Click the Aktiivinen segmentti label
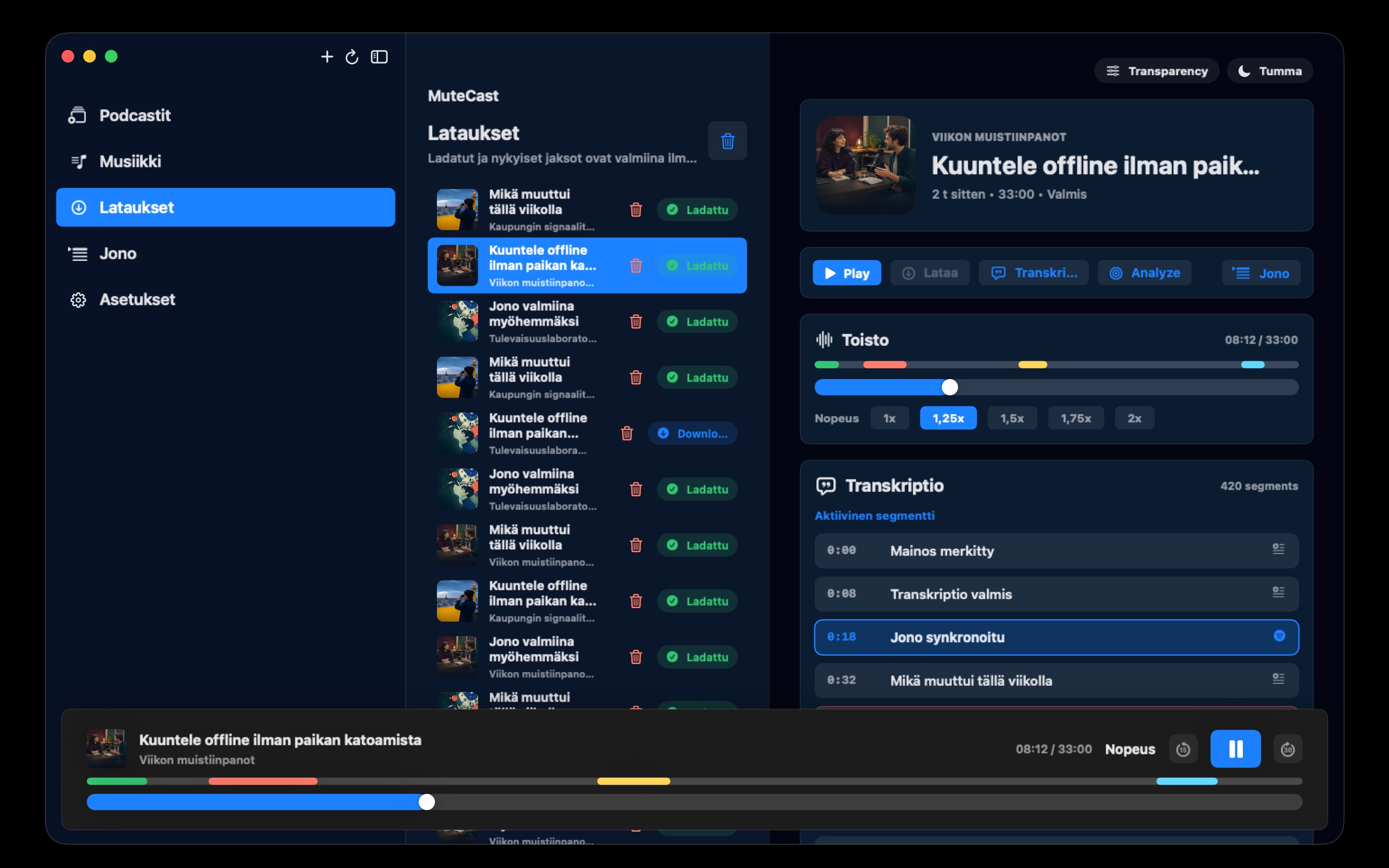Image resolution: width=1389 pixels, height=868 pixels. click(874, 515)
